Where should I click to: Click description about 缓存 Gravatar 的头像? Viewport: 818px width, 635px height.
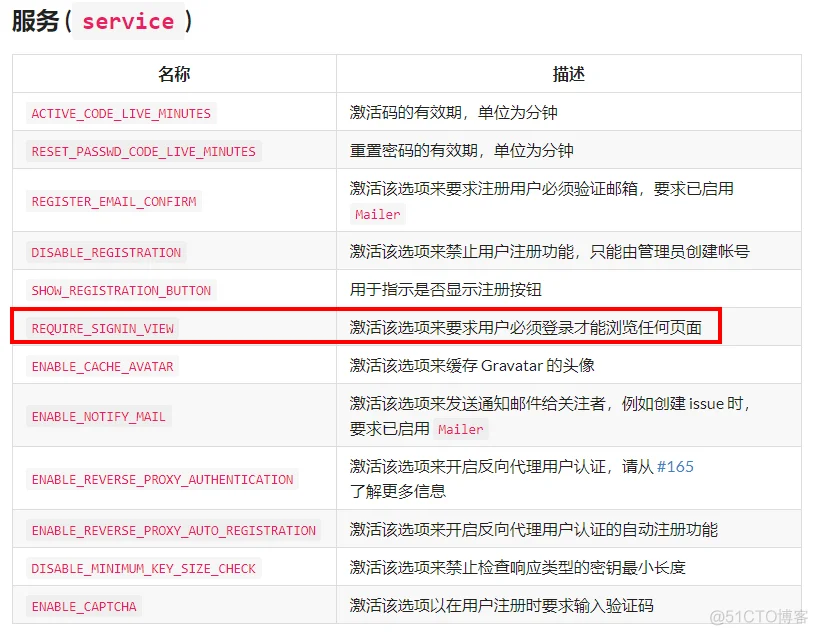coord(472,365)
